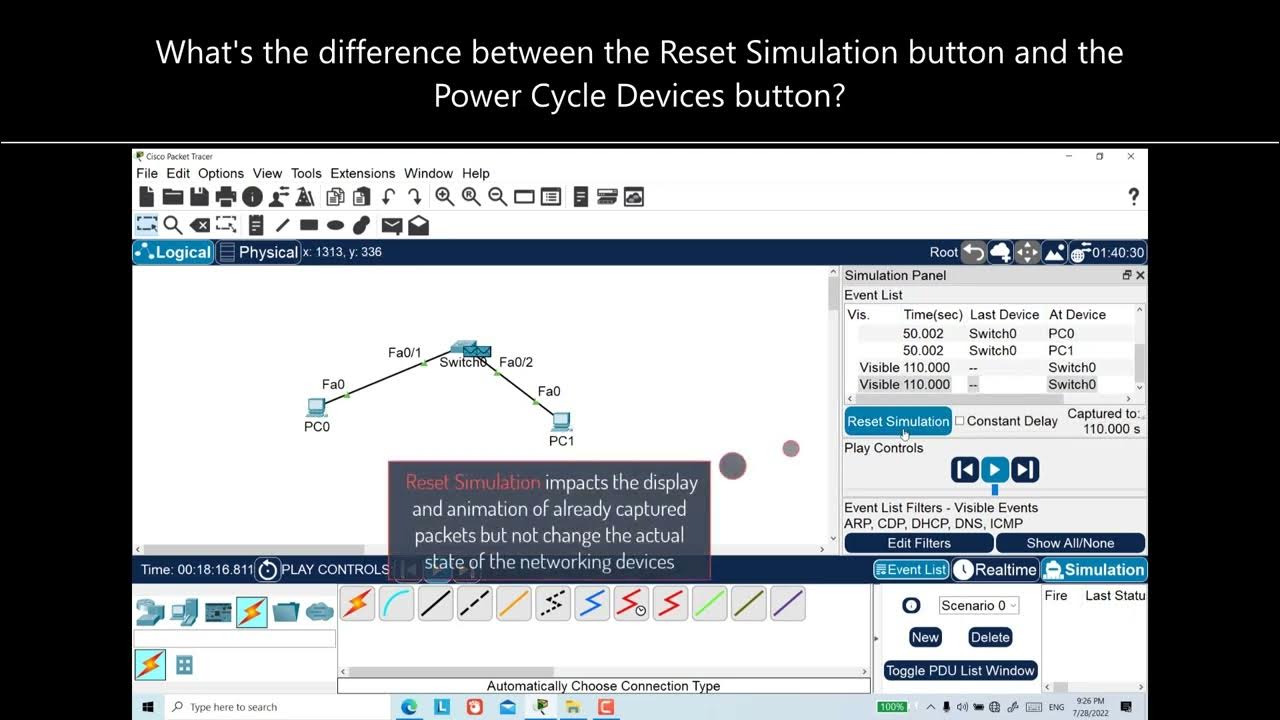This screenshot has width=1280, height=720.
Task: Paste using the Paste clipboard icon
Action: 362,197
